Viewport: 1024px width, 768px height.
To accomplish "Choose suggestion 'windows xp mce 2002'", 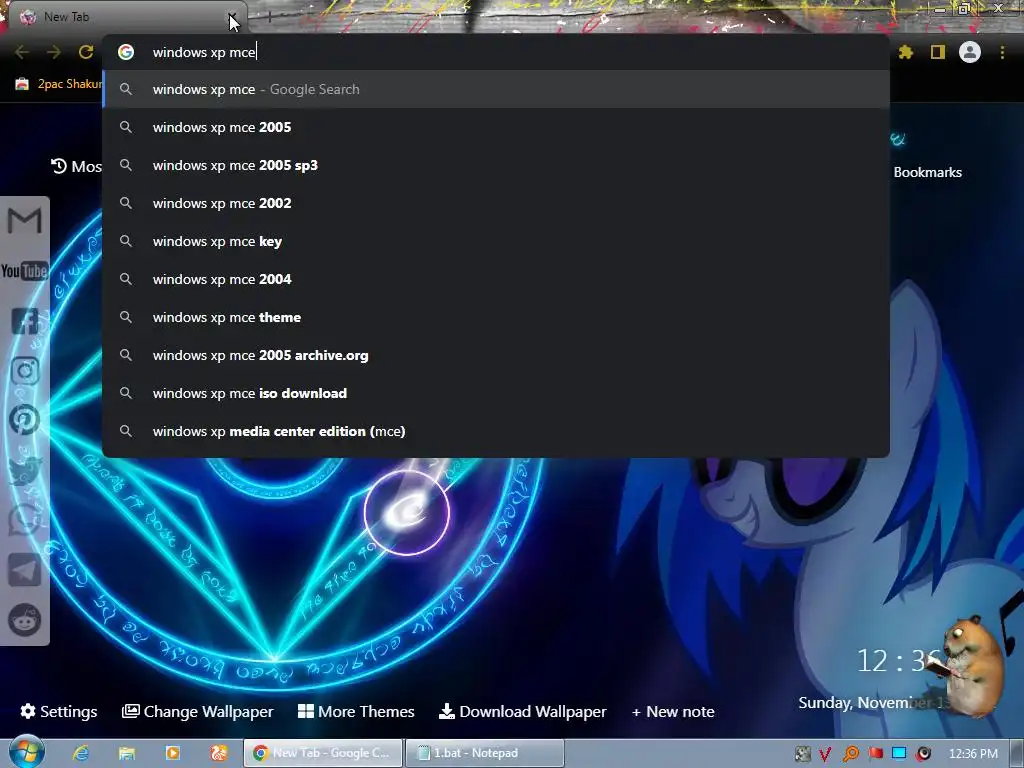I will tap(496, 203).
